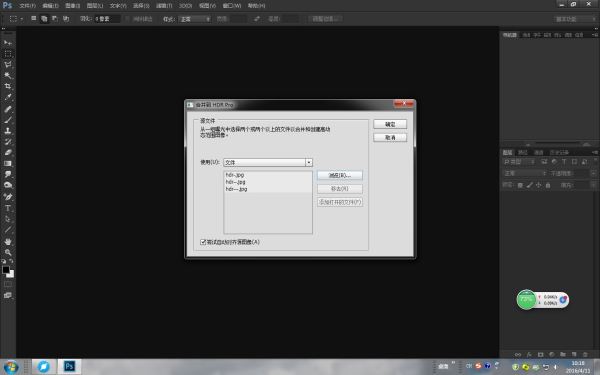Screen dimensions: 600x375
Task: Toggle Quick Mask mode icon
Action: [8, 284]
